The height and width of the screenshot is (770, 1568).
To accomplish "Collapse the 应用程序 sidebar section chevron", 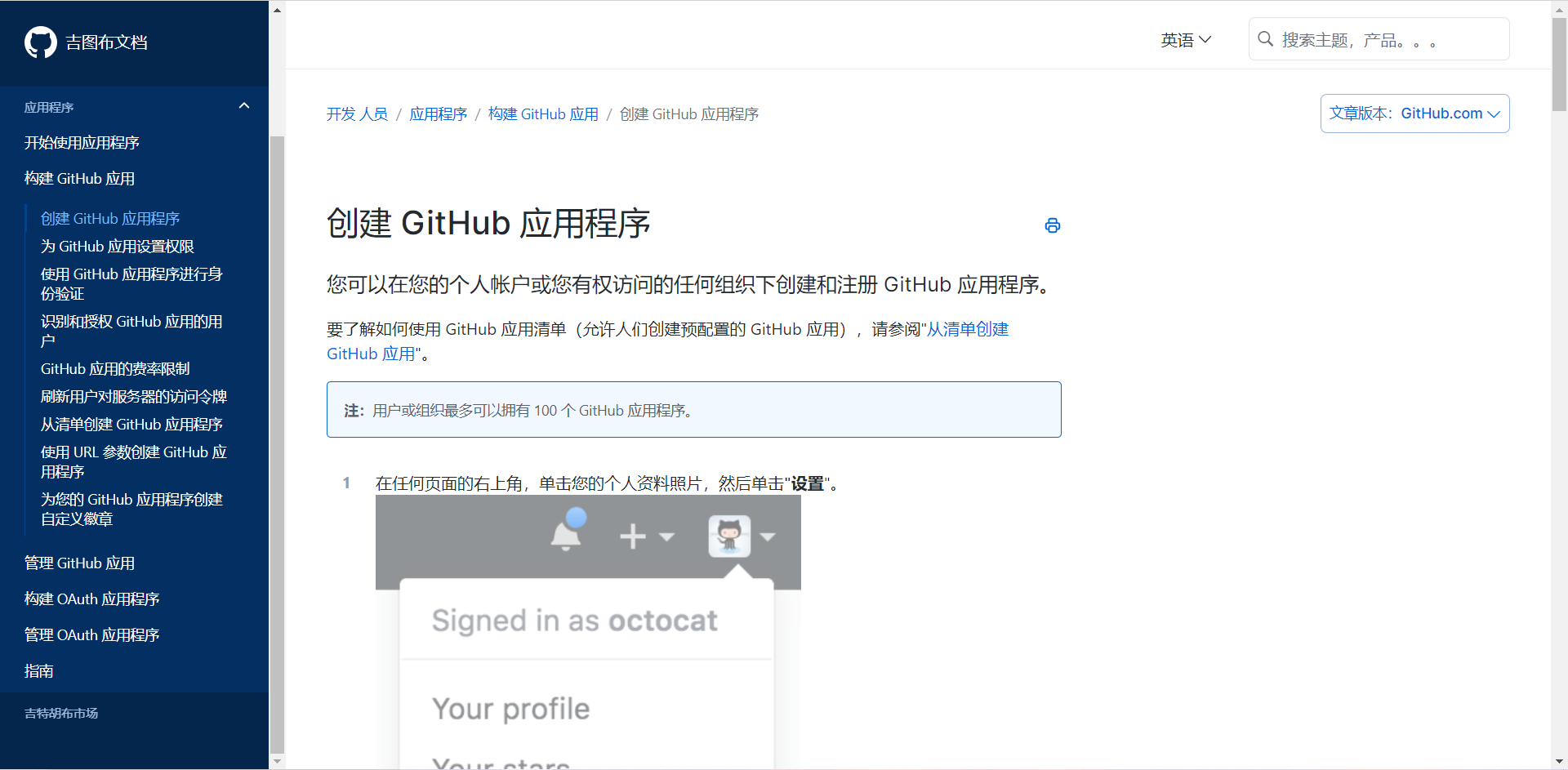I will (x=243, y=106).
